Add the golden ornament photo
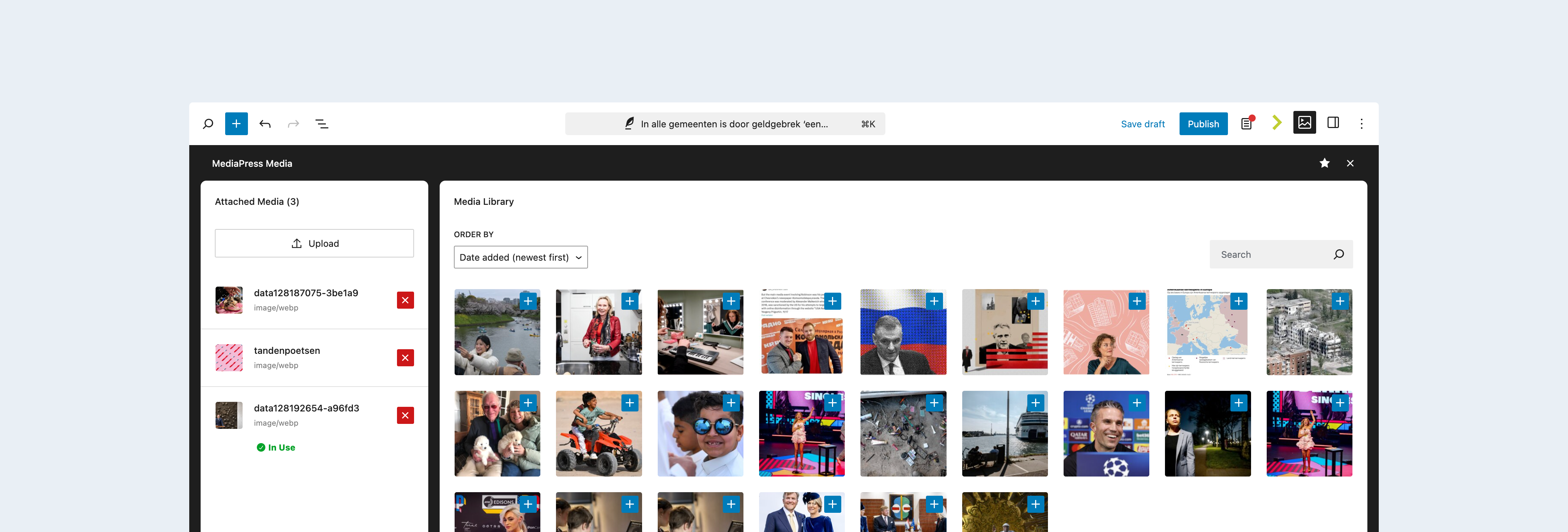 click(x=1035, y=505)
